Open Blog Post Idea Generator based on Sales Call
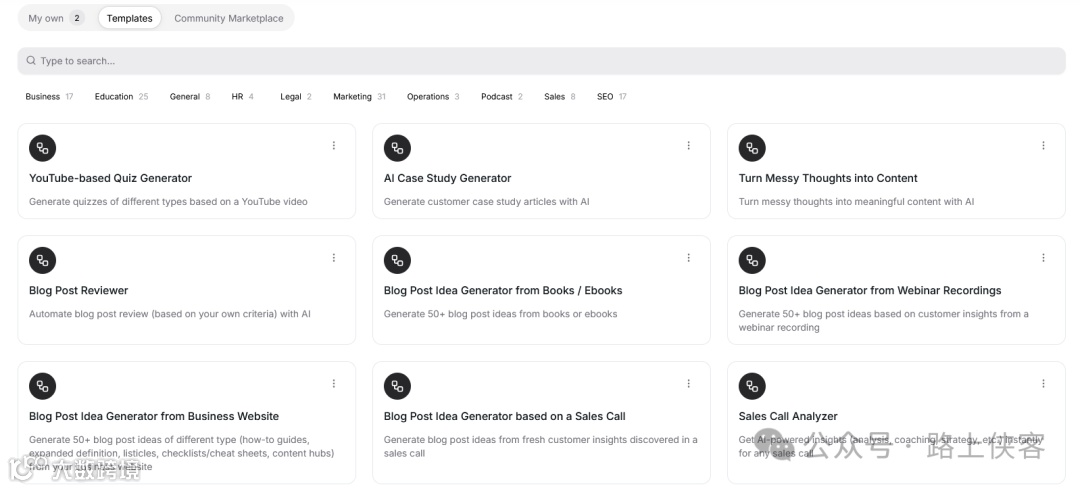Viewport: 1080px width, 489px height. (504, 416)
